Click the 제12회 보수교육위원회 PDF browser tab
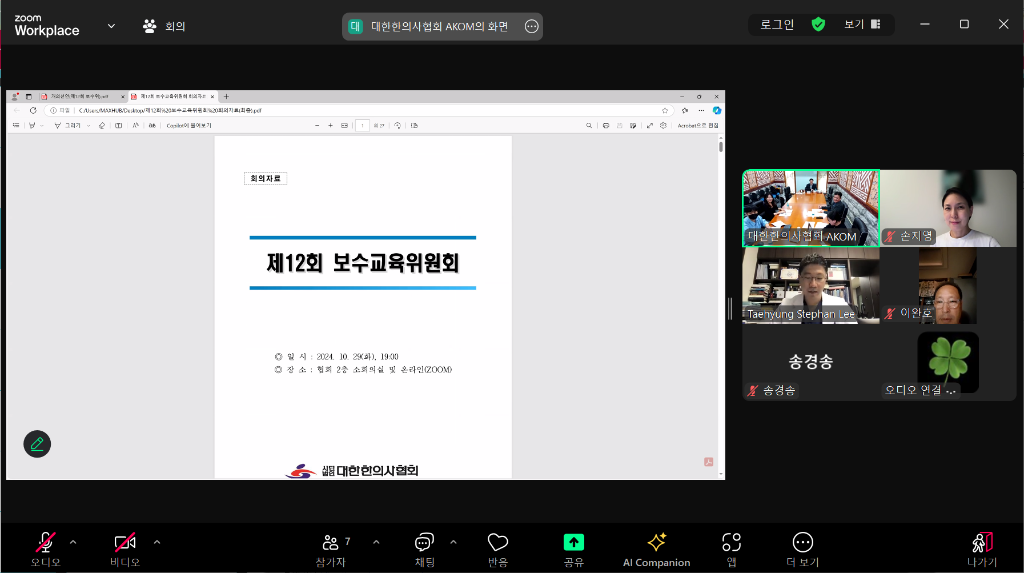Screen dimensions: 1024x573 point(173,96)
